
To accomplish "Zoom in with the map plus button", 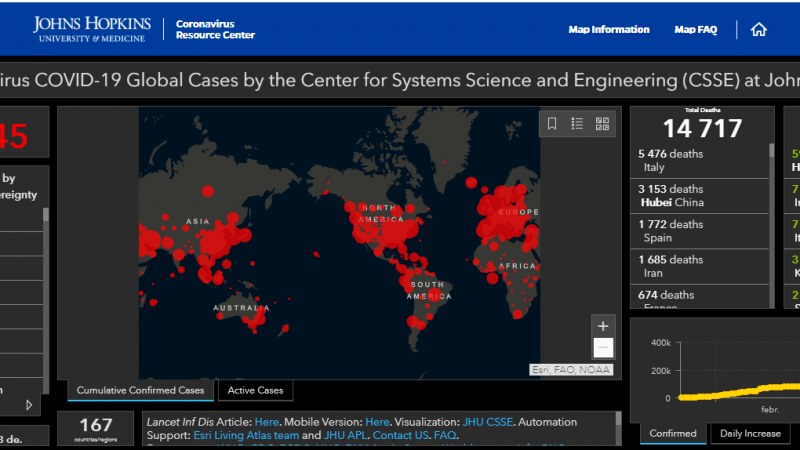I will point(603,326).
